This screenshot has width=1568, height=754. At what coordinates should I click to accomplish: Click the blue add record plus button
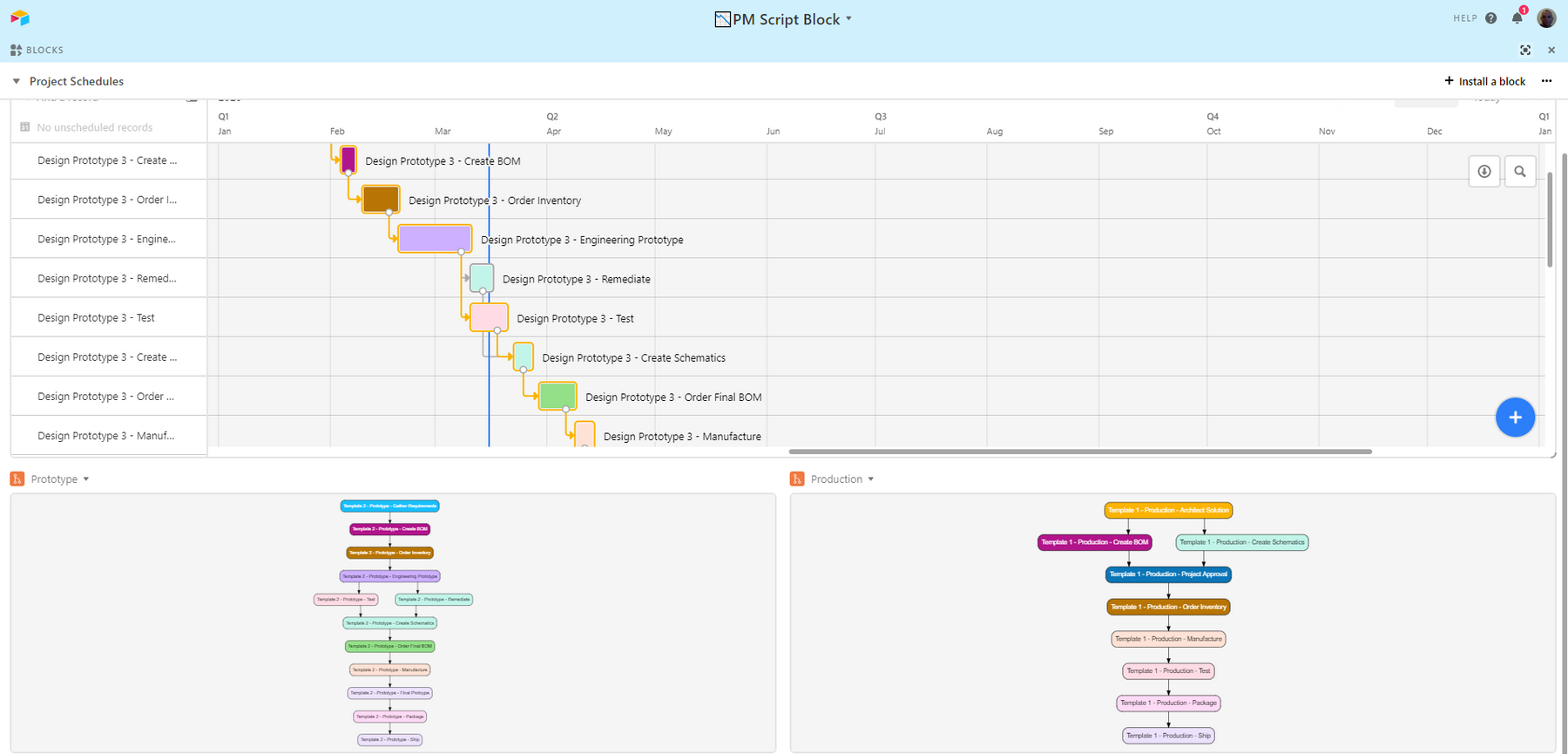click(1515, 418)
